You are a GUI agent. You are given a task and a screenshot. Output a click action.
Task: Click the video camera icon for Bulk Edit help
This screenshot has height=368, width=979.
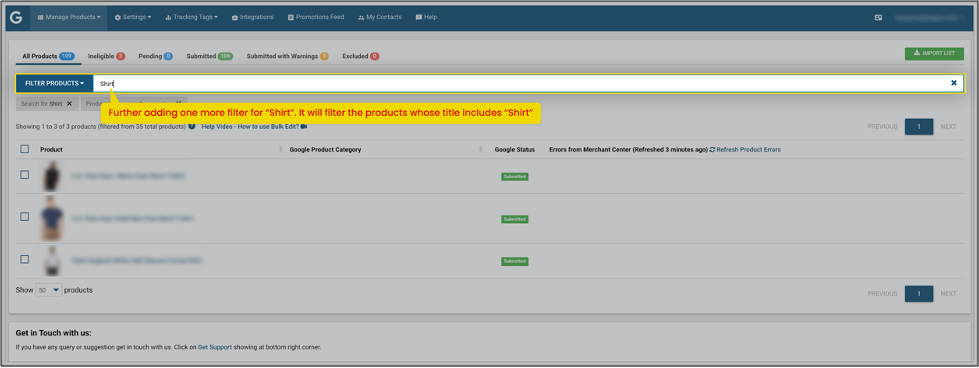click(304, 126)
